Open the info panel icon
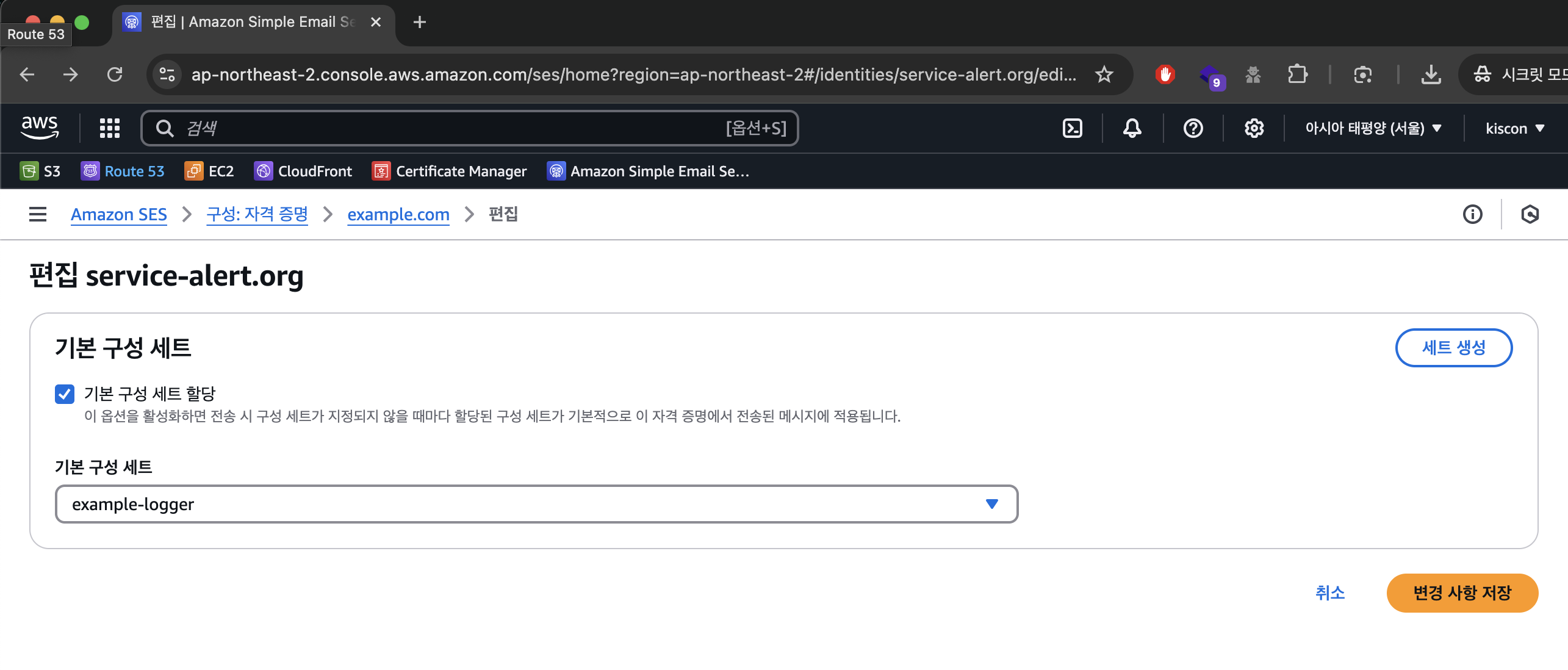 (x=1472, y=214)
